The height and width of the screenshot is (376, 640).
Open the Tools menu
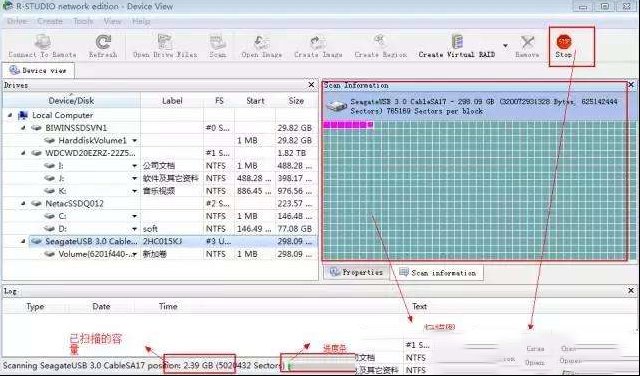pos(83,21)
